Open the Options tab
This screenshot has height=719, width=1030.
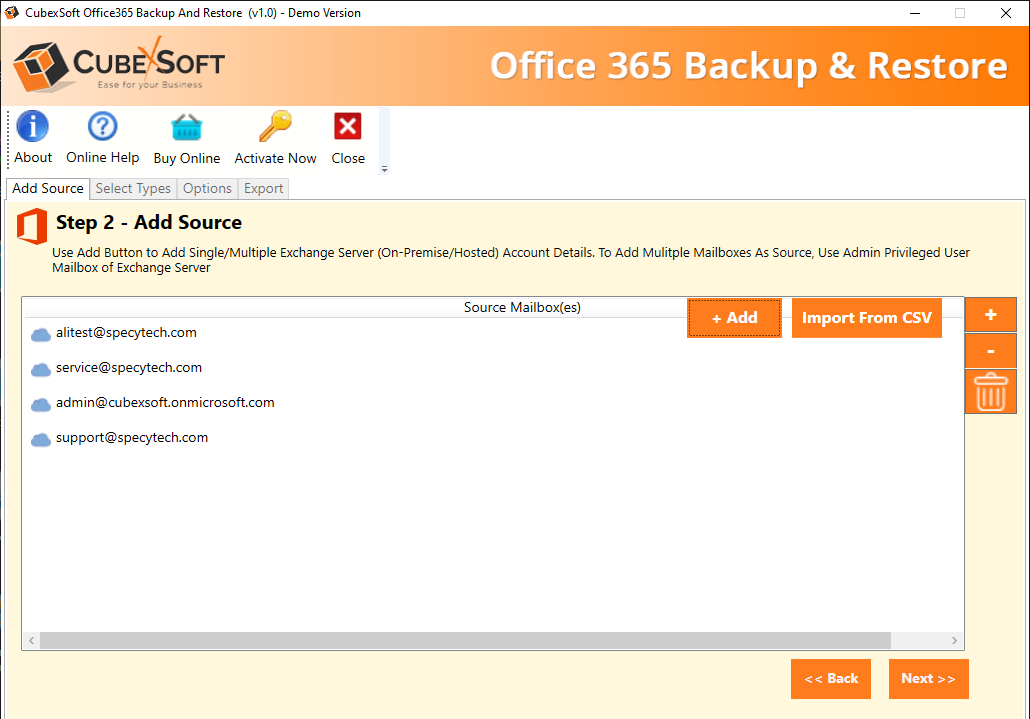(208, 188)
